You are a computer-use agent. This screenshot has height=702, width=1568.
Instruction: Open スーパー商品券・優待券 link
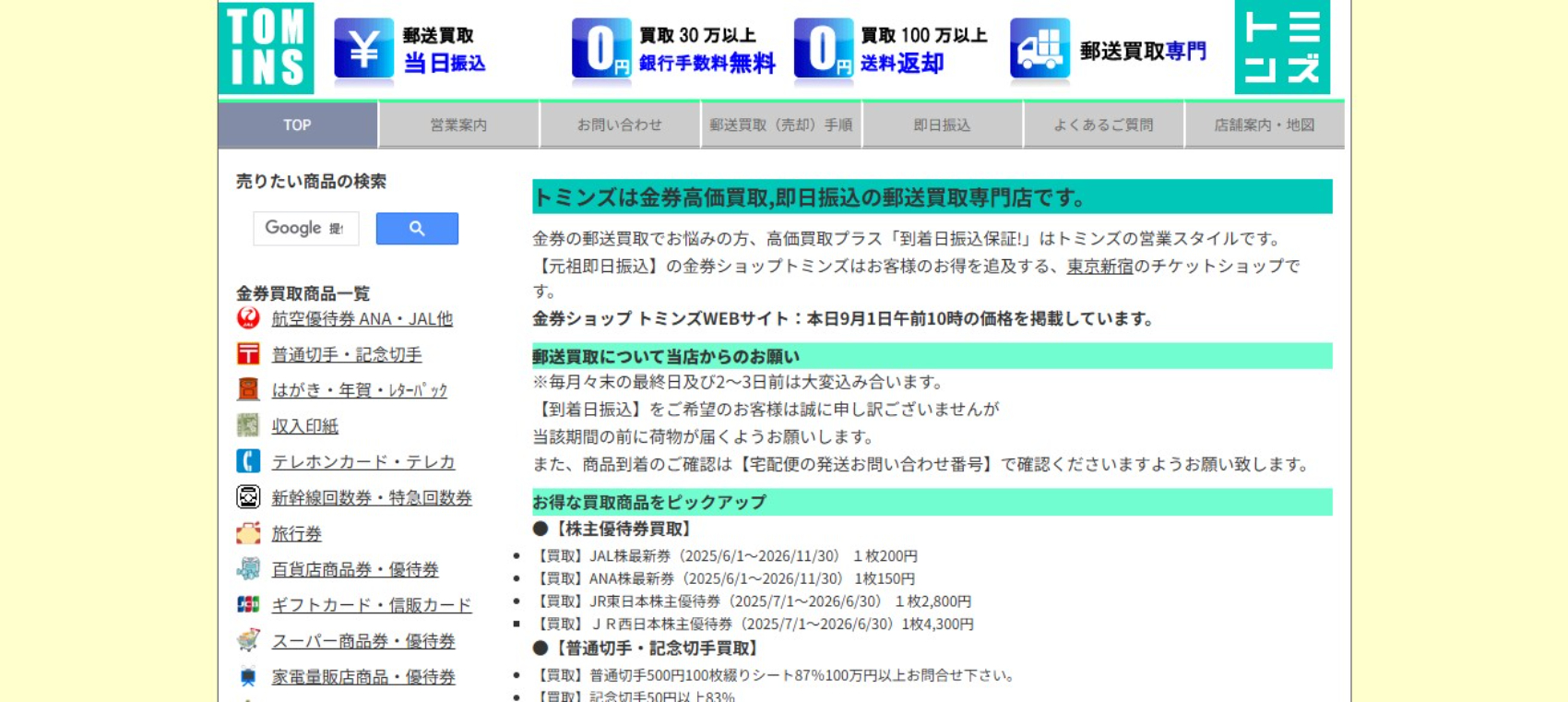[x=363, y=641]
